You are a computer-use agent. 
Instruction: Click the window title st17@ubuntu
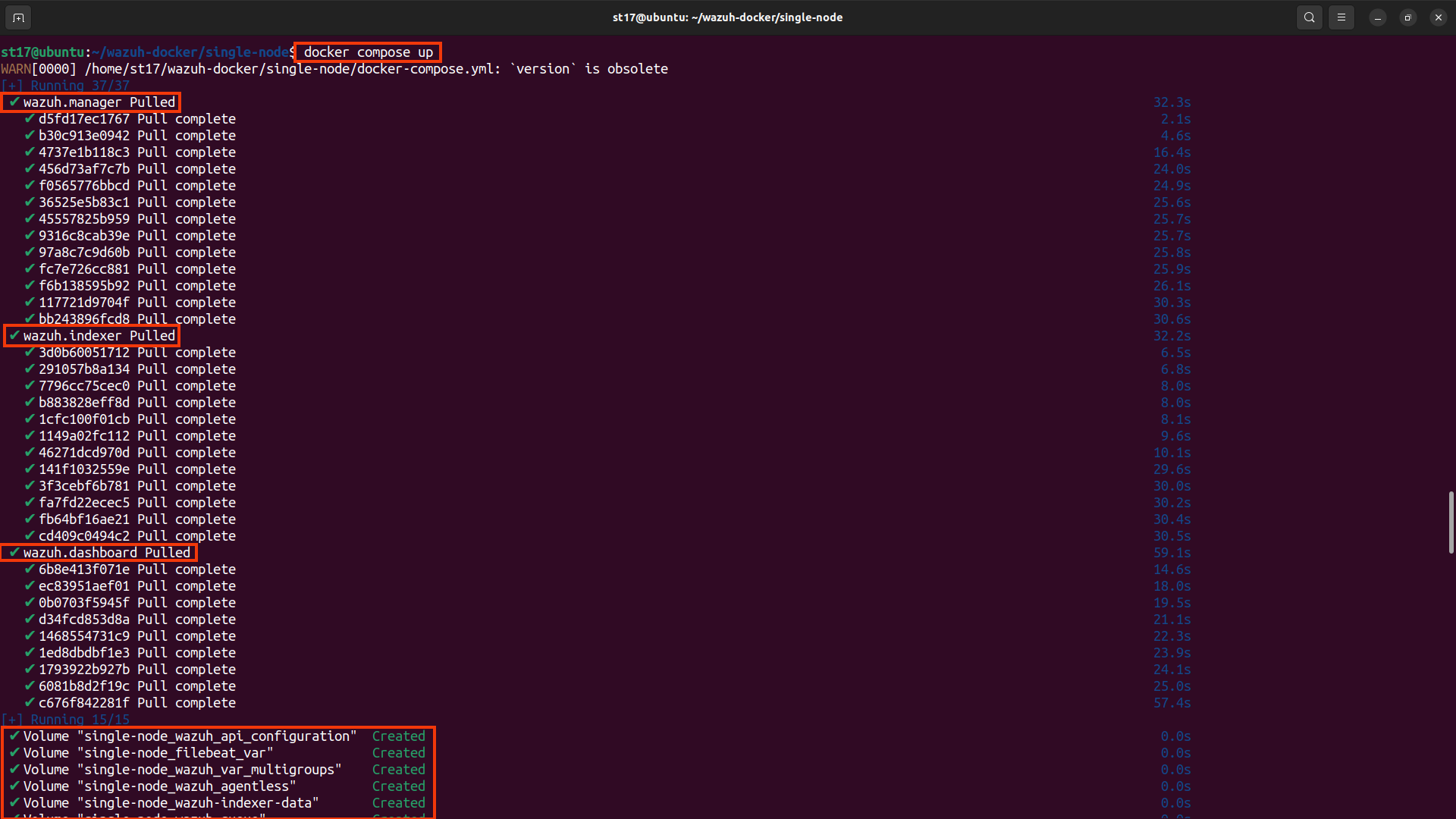tap(727, 17)
